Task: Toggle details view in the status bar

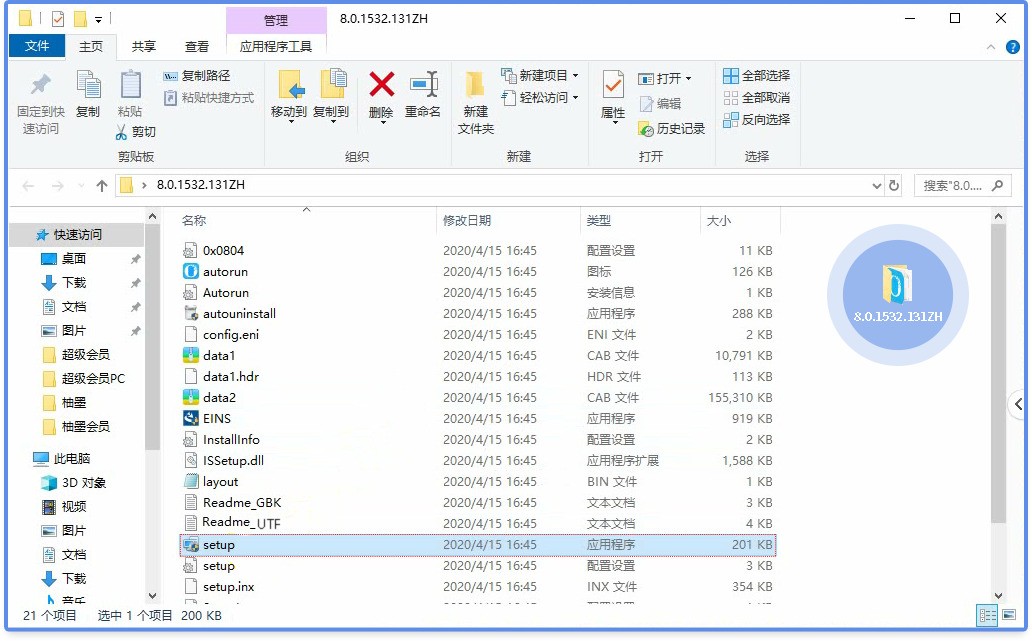Action: click(989, 615)
